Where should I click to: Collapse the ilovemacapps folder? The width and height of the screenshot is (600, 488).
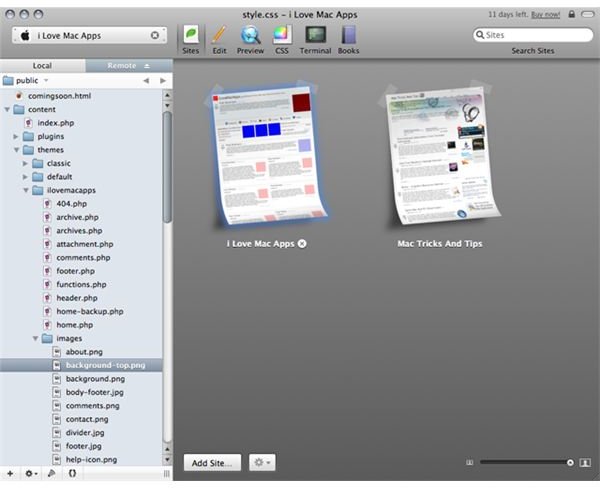coord(26,190)
